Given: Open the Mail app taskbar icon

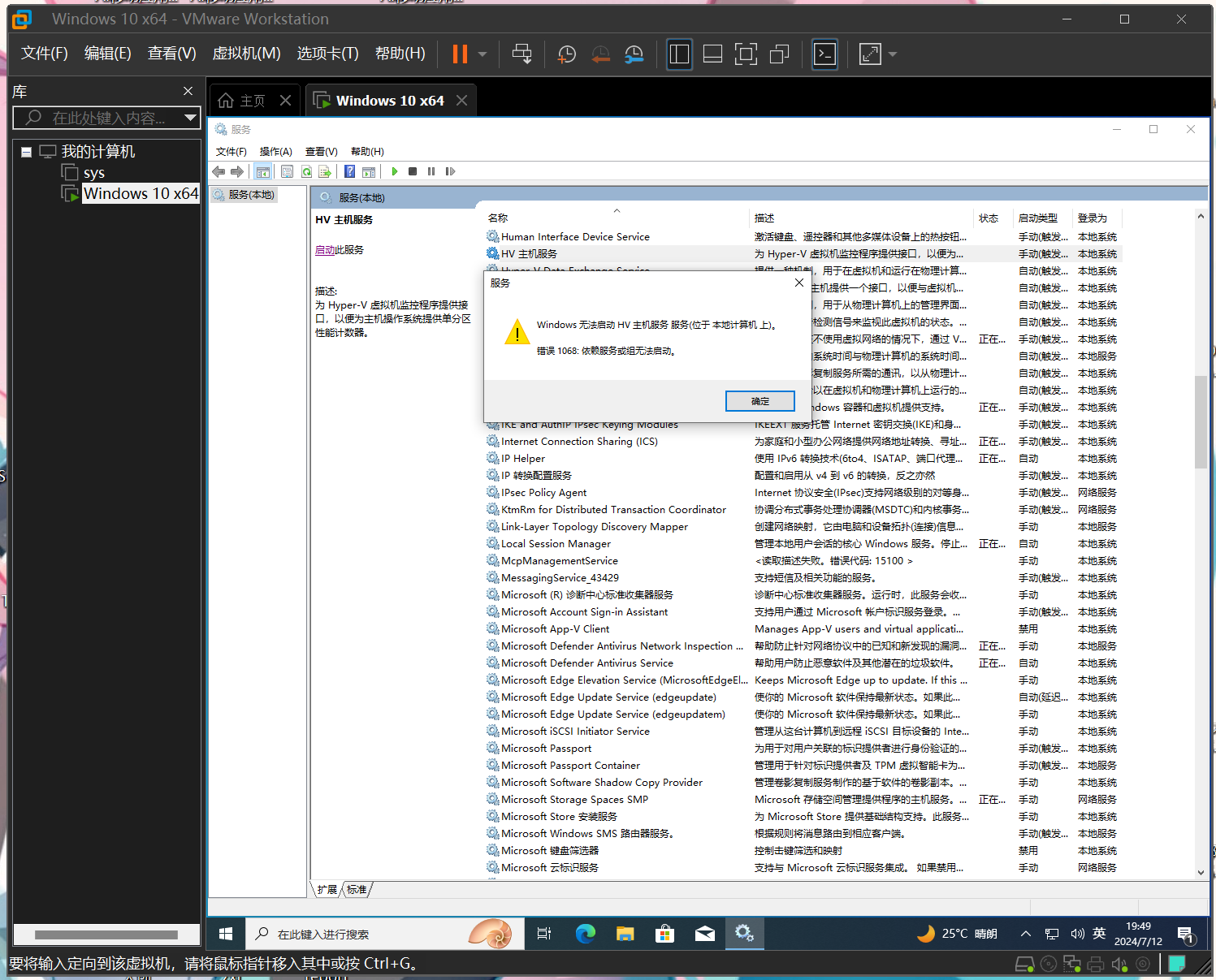Looking at the screenshot, I should (704, 934).
